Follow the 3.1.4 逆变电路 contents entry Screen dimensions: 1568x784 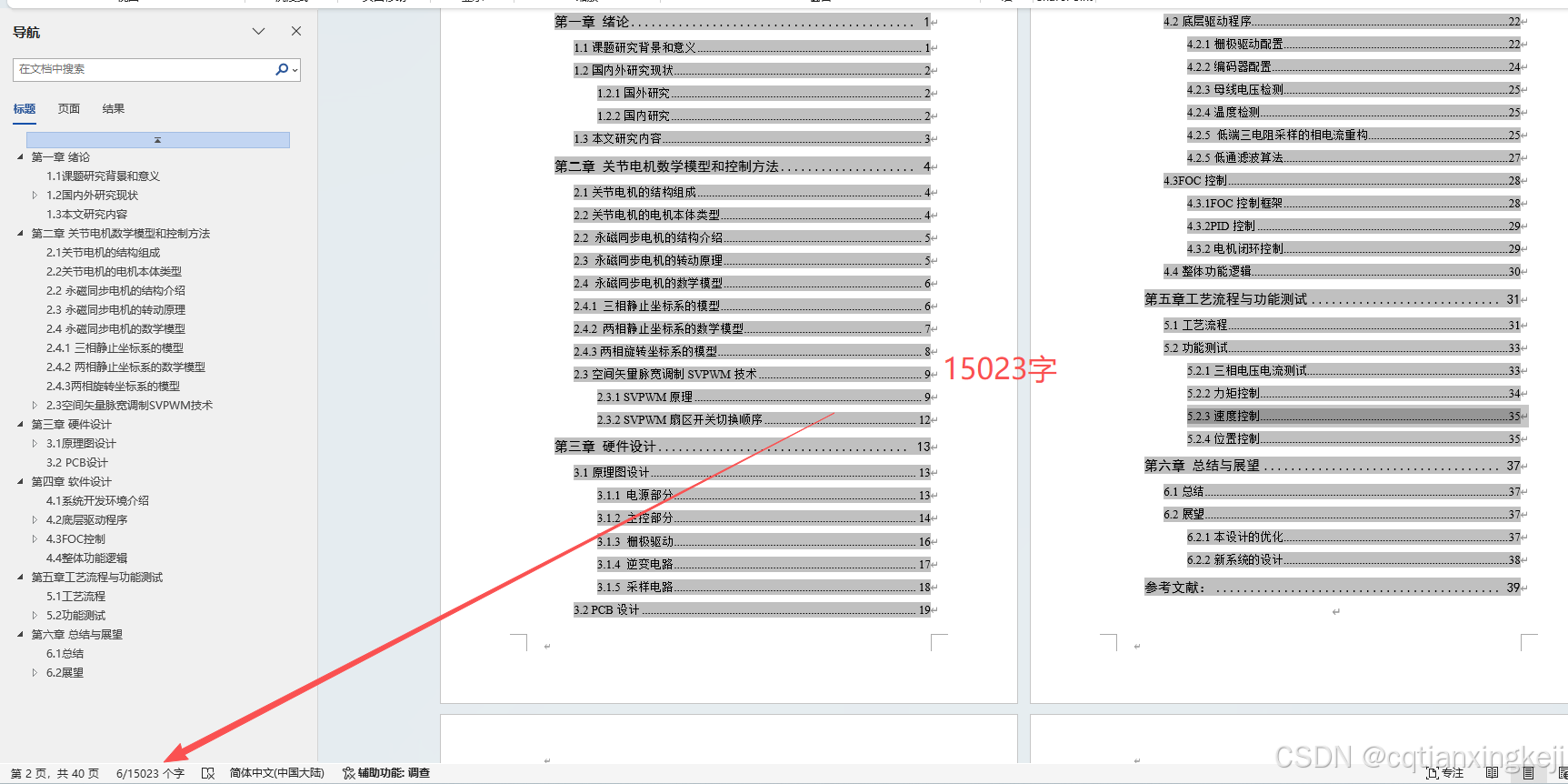click(764, 564)
